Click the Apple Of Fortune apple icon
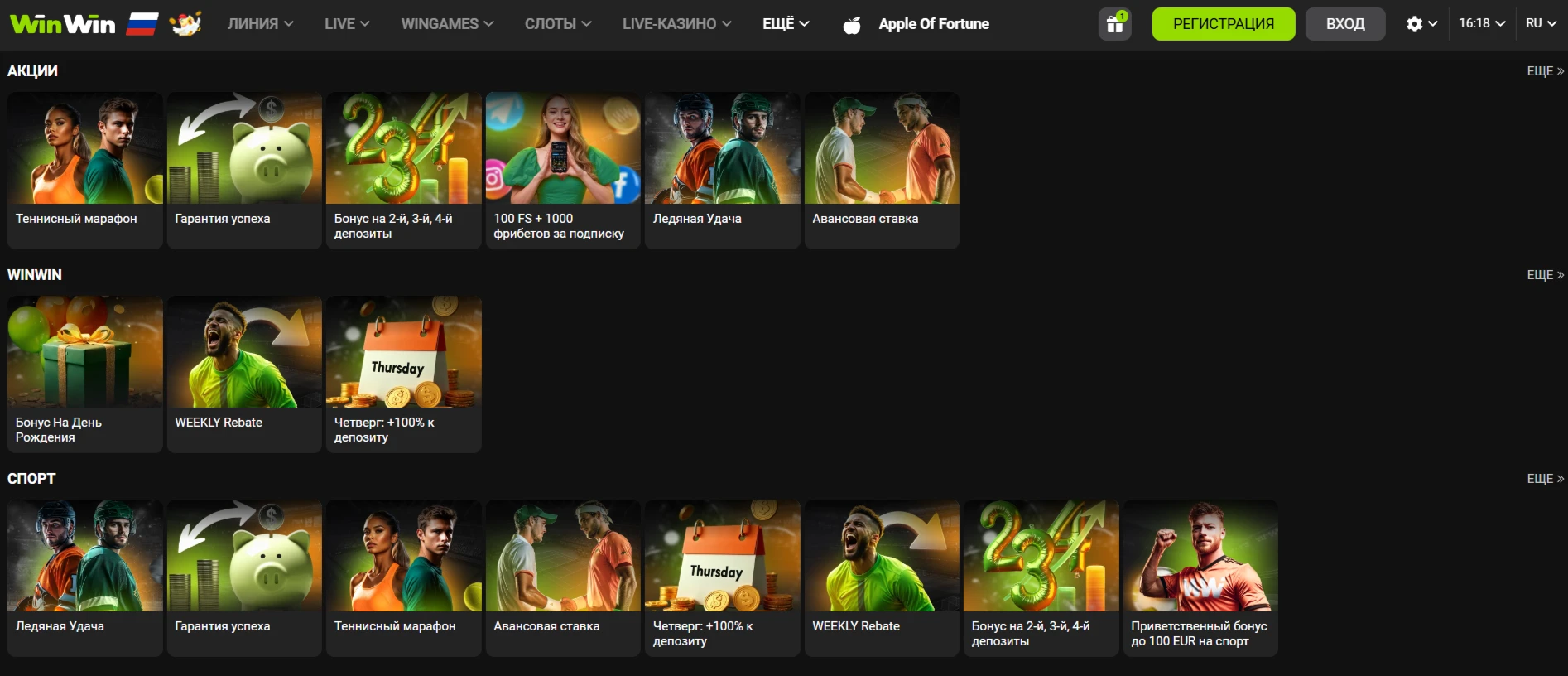1568x676 pixels. click(x=851, y=25)
